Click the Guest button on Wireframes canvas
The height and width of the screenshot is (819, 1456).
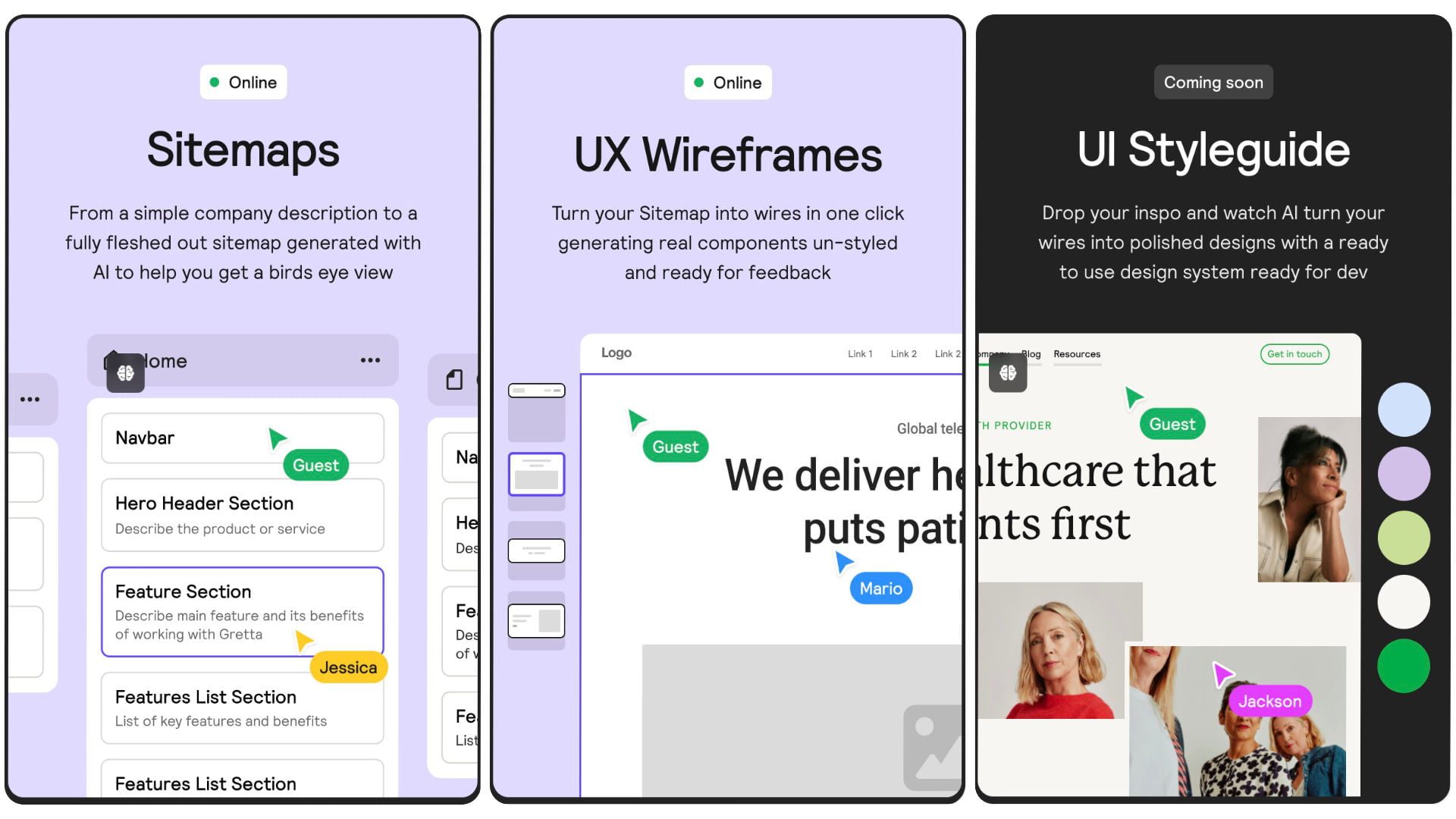[x=675, y=446]
